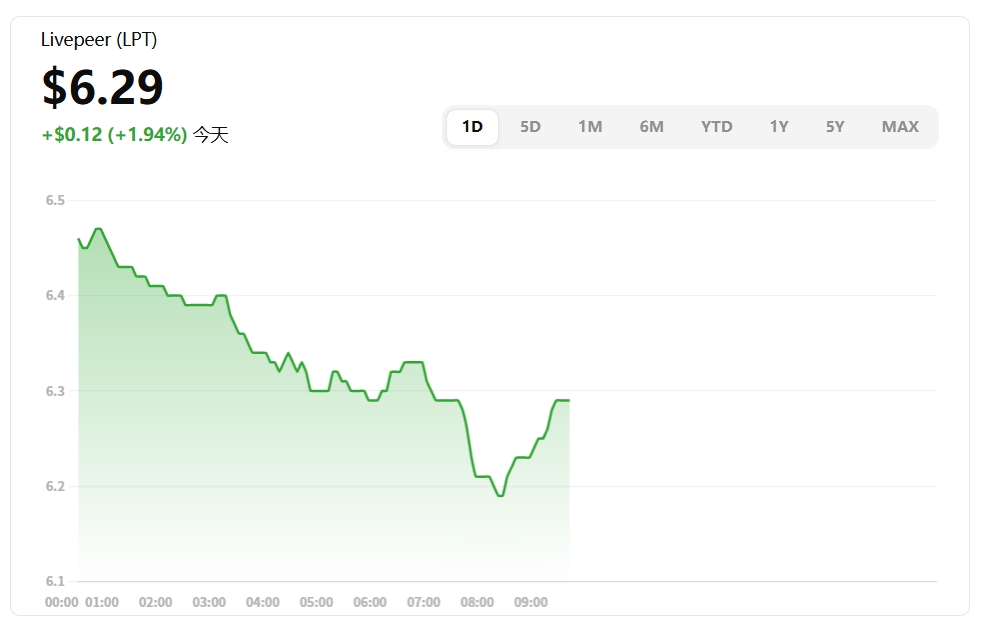The height and width of the screenshot is (632, 1000).
Task: Click the chart line's latest endpoint
Action: tap(568, 401)
